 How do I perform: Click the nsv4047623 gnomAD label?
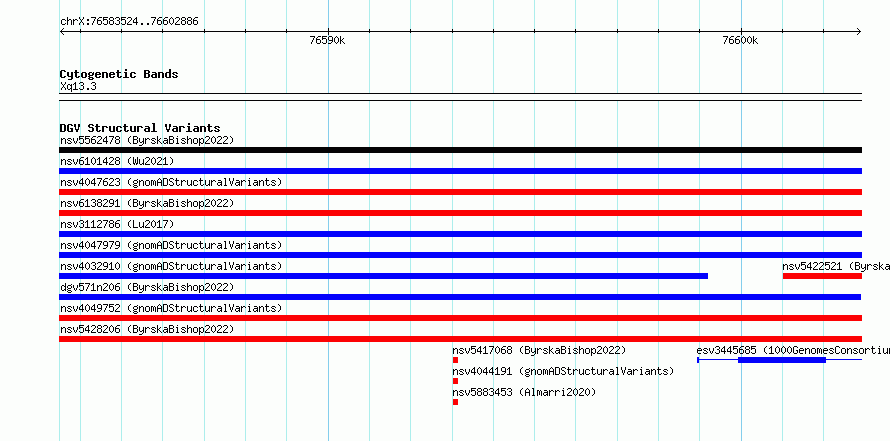pyautogui.click(x=171, y=182)
